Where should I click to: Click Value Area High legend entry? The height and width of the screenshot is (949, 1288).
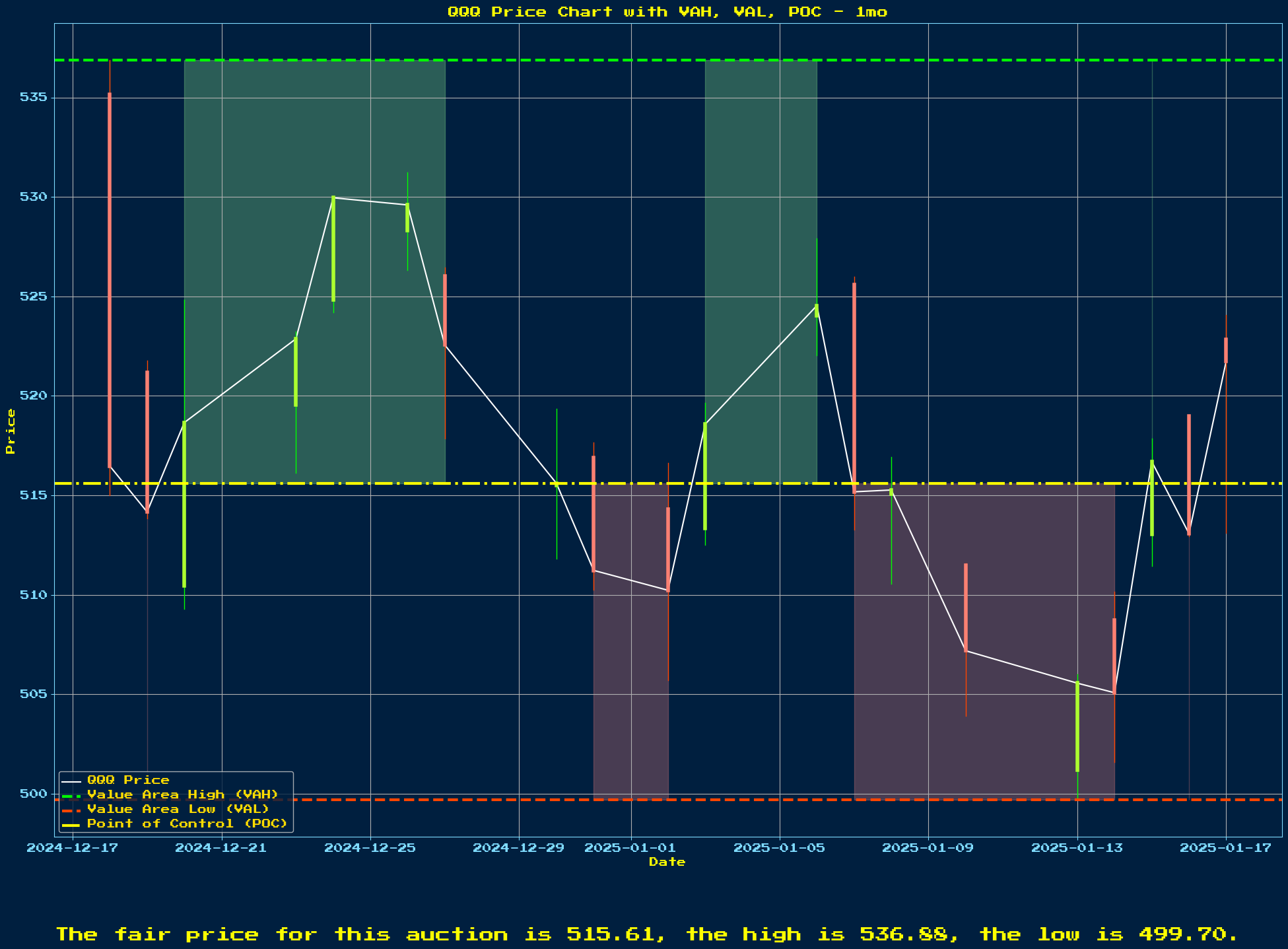[182, 794]
